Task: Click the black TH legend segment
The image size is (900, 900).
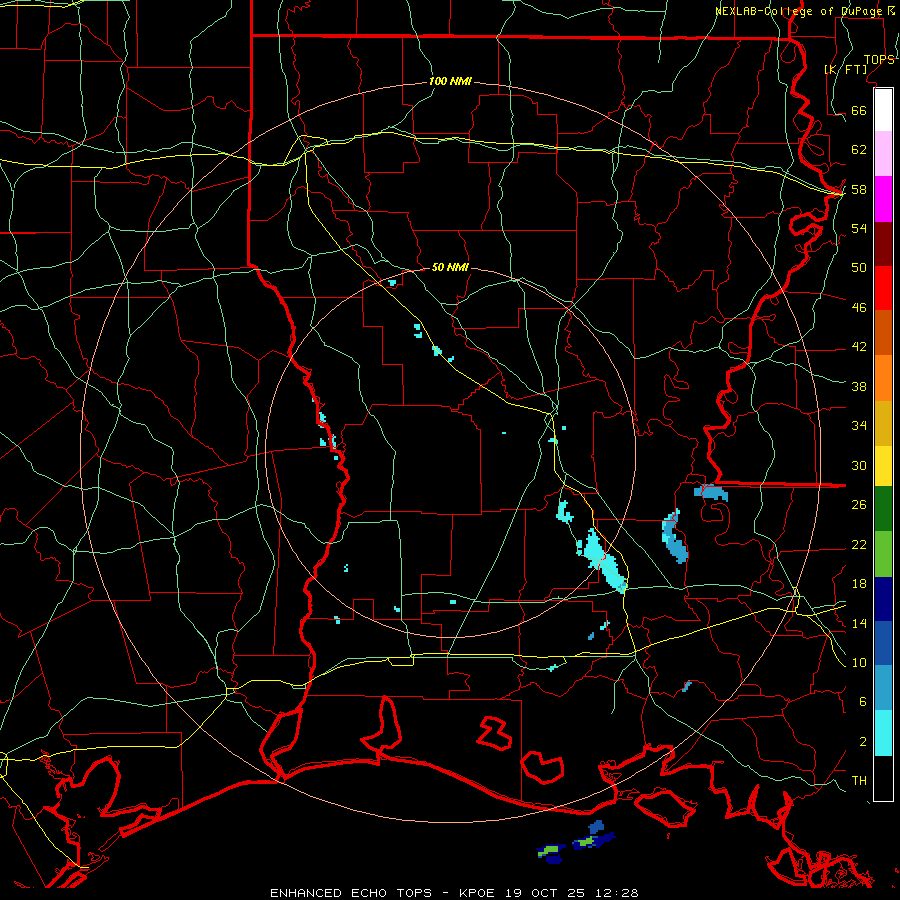Action: coord(883,778)
